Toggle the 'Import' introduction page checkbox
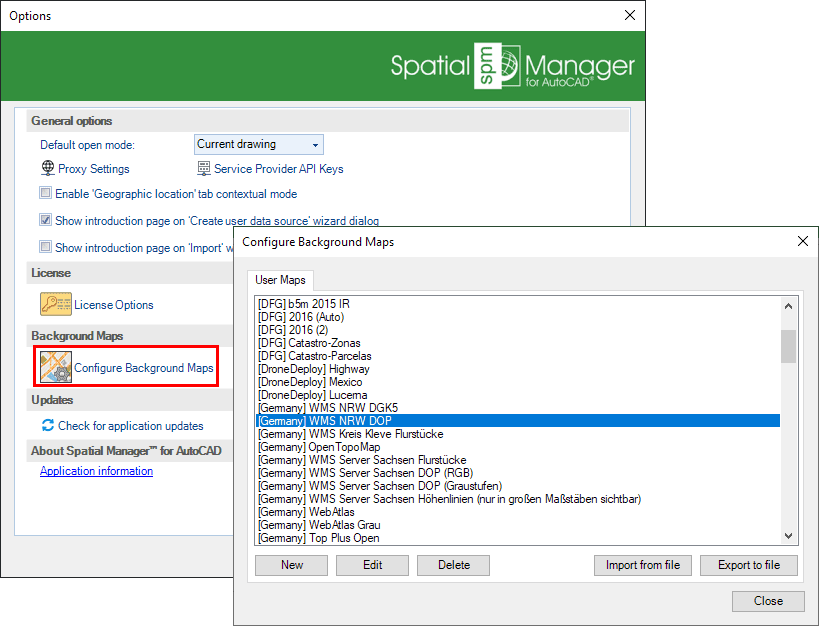The image size is (819, 626). point(46,247)
